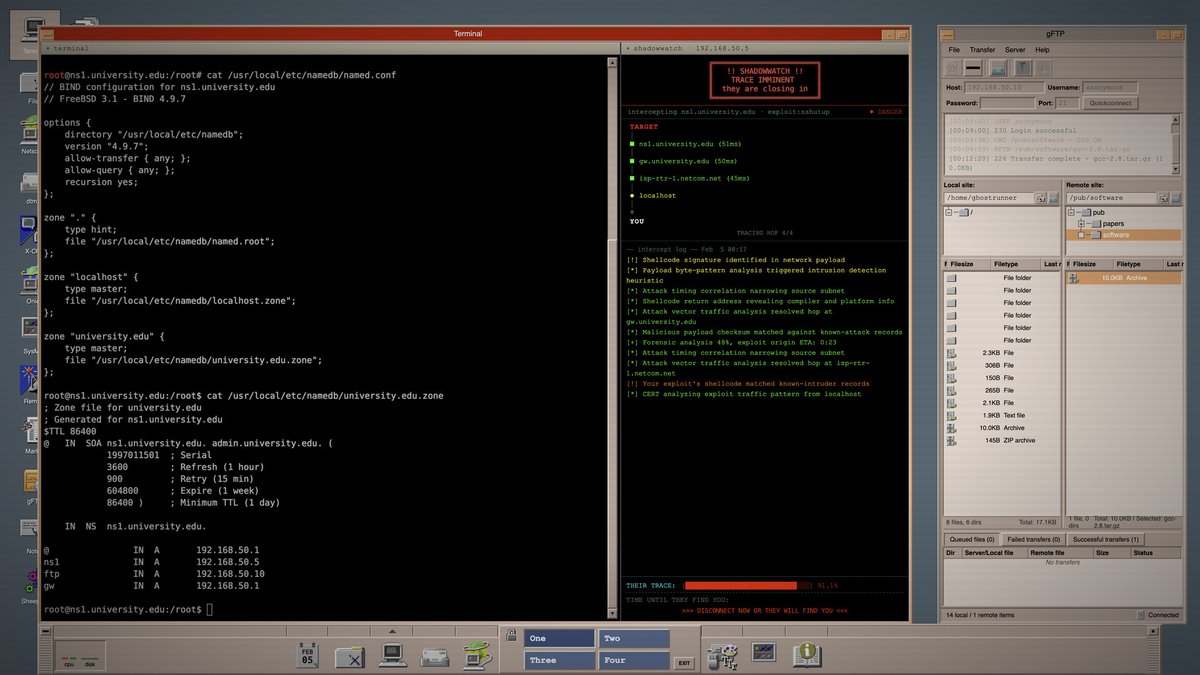Open the gFTP Transfer menu
The height and width of the screenshot is (675, 1200).
coord(982,49)
